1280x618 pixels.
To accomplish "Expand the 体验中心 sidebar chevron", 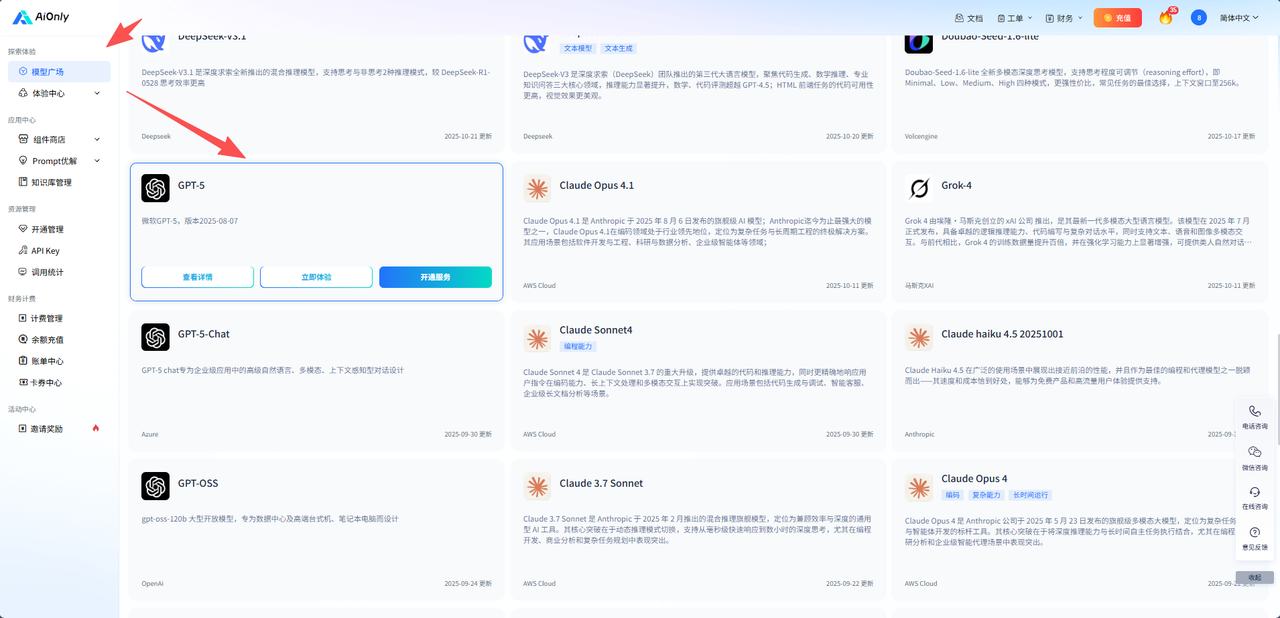I will (x=97, y=93).
